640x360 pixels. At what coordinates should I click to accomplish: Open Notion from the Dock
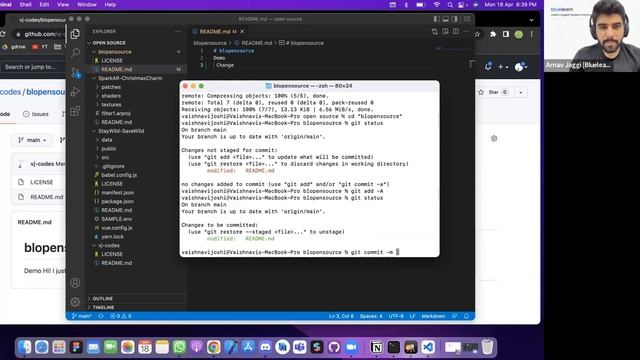coord(377,347)
